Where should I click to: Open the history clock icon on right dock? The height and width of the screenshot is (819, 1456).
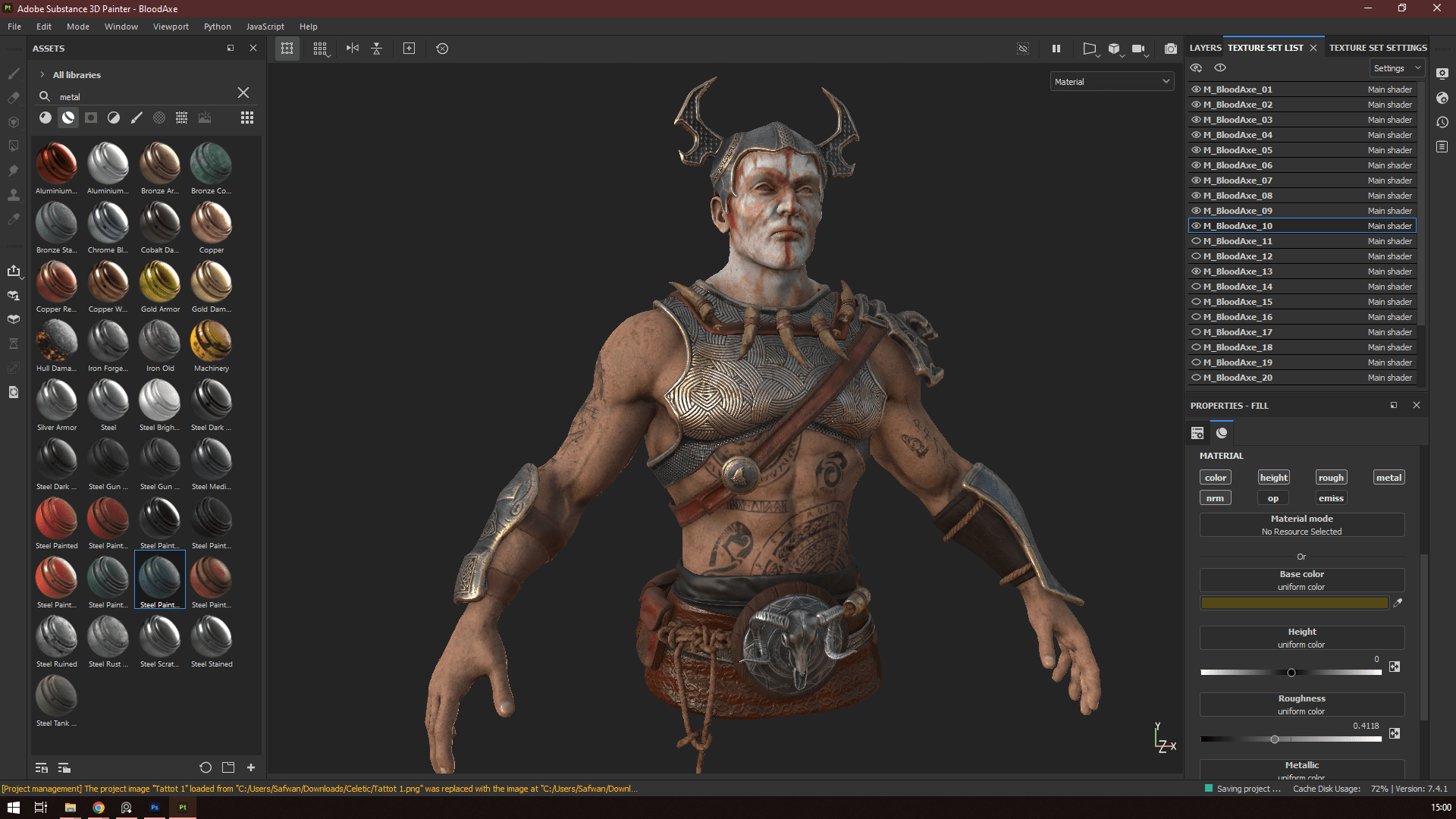click(x=1442, y=122)
